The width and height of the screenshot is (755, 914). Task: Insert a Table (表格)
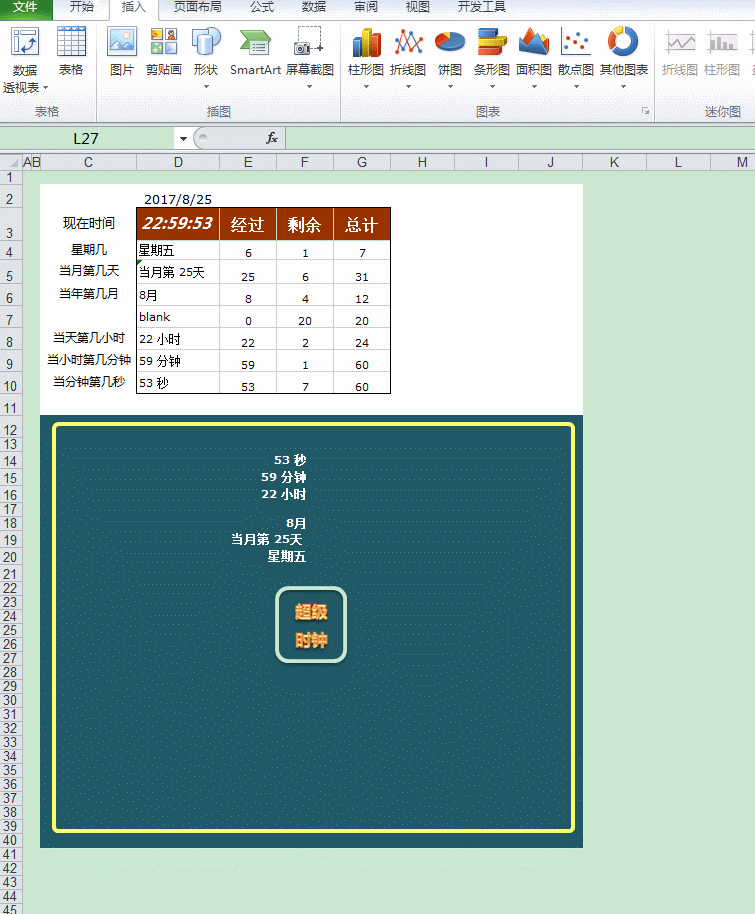(71, 52)
